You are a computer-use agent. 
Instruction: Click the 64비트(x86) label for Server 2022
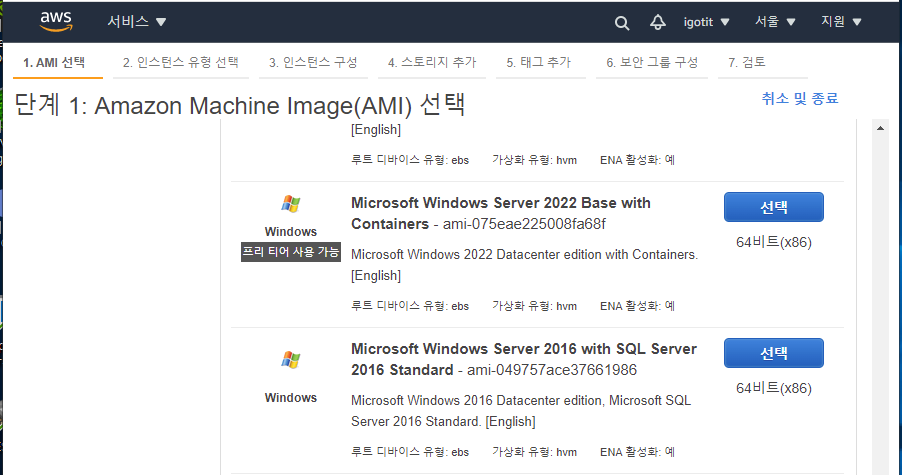(x=774, y=242)
